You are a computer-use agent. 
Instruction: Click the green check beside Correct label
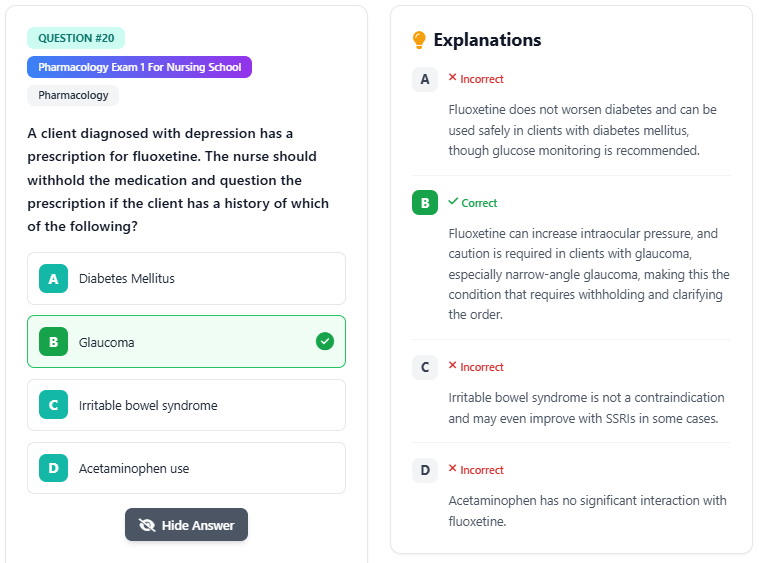point(453,202)
